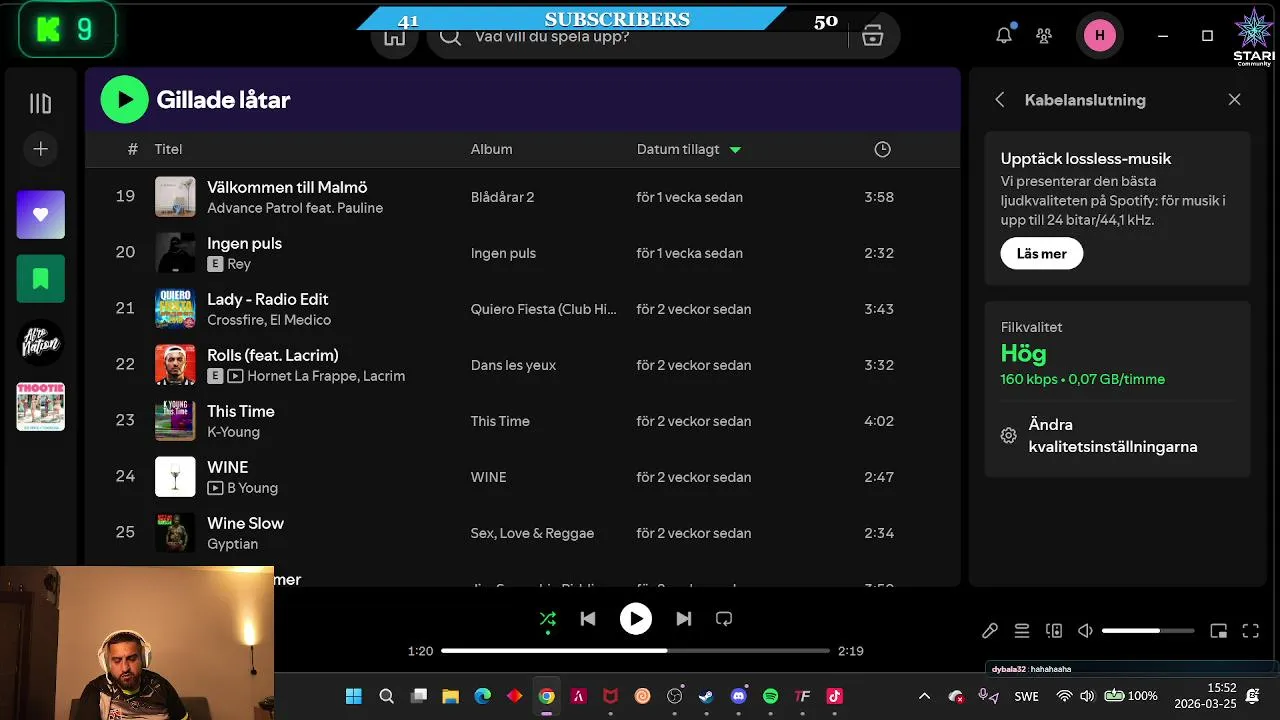The image size is (1280, 720).
Task: Open Spotify from the Windows taskbar
Action: coord(771,696)
